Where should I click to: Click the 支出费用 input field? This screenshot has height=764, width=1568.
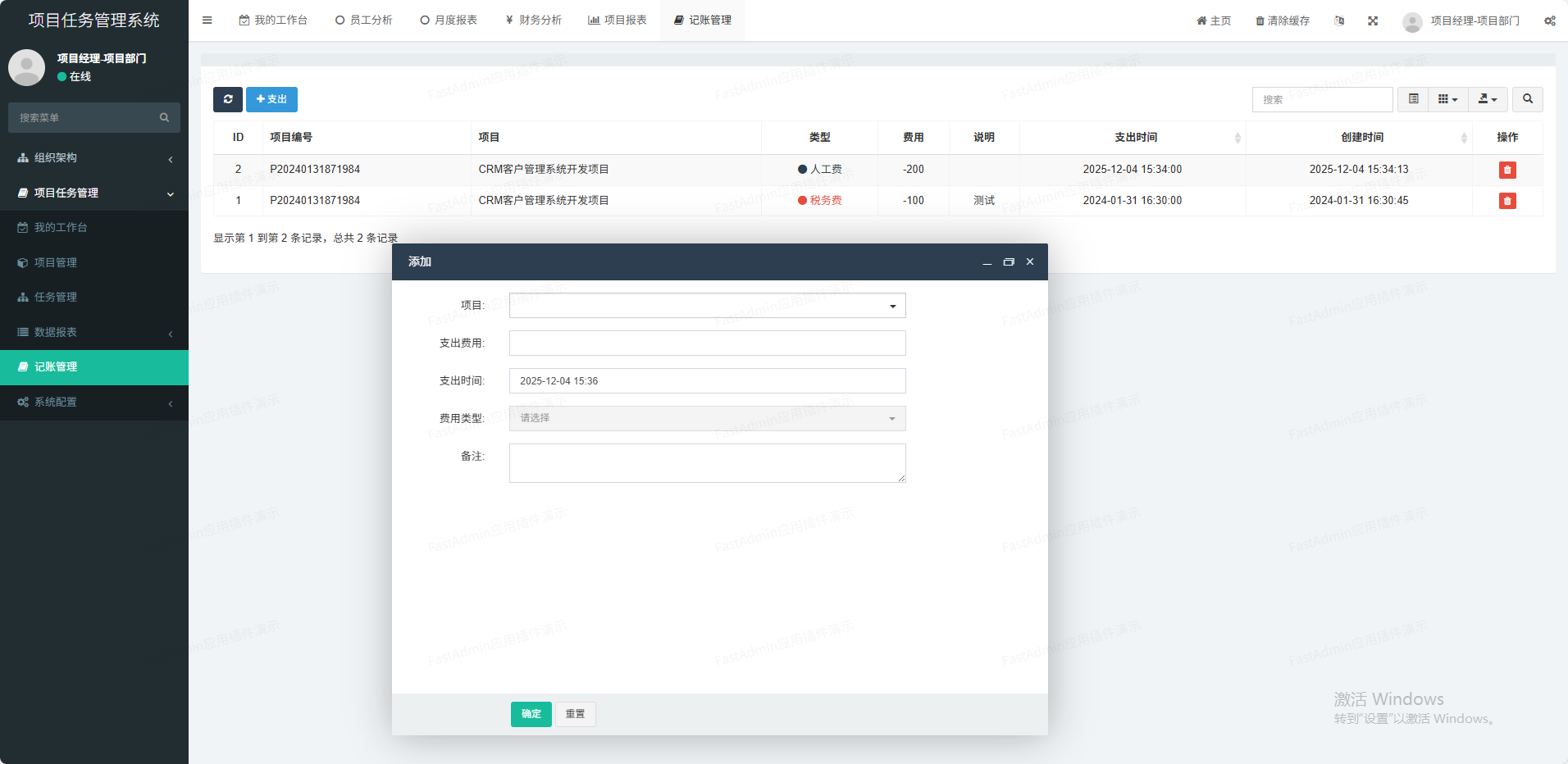click(x=707, y=343)
